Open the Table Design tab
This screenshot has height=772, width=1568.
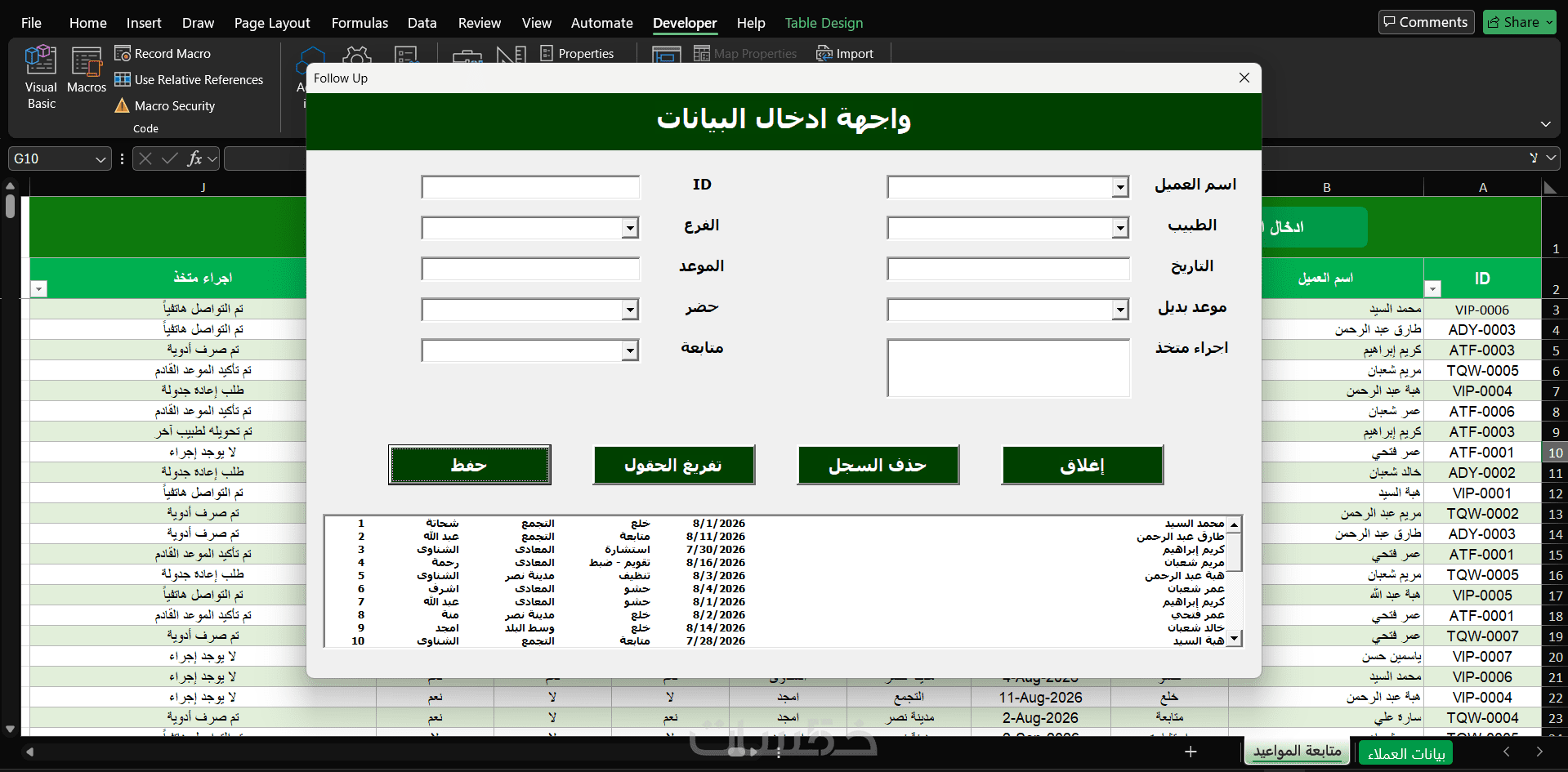point(824,23)
